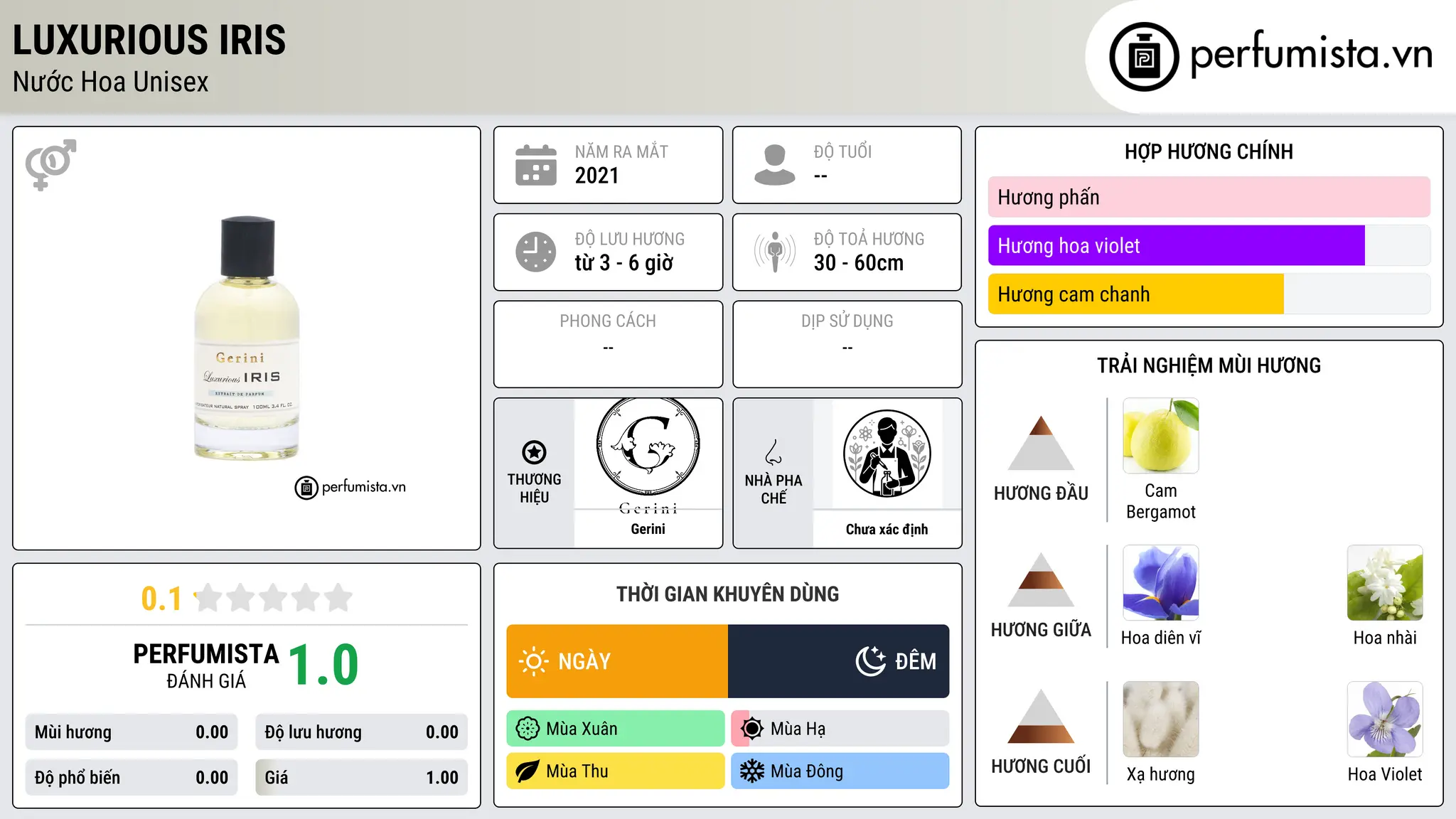This screenshot has width=1456, height=819.
Task: Click the moon icon in Đêm bar
Action: click(871, 661)
